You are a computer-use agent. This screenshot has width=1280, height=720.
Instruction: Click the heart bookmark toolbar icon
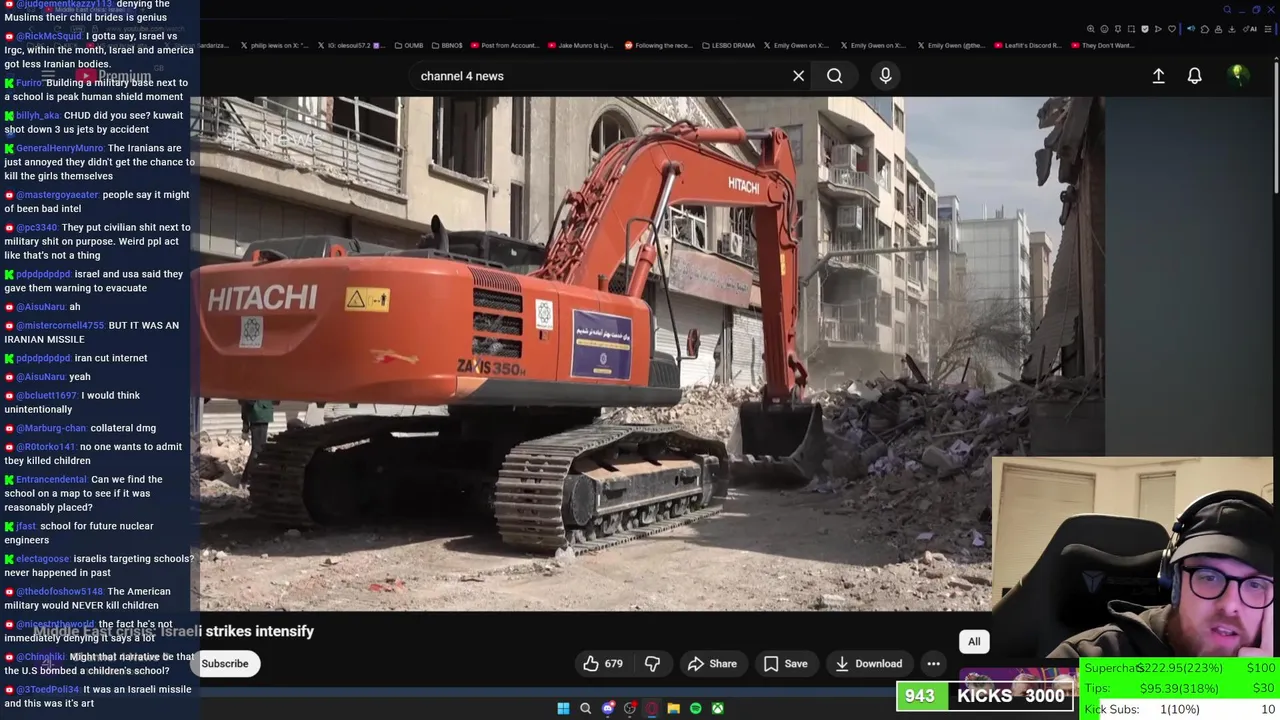click(1172, 29)
